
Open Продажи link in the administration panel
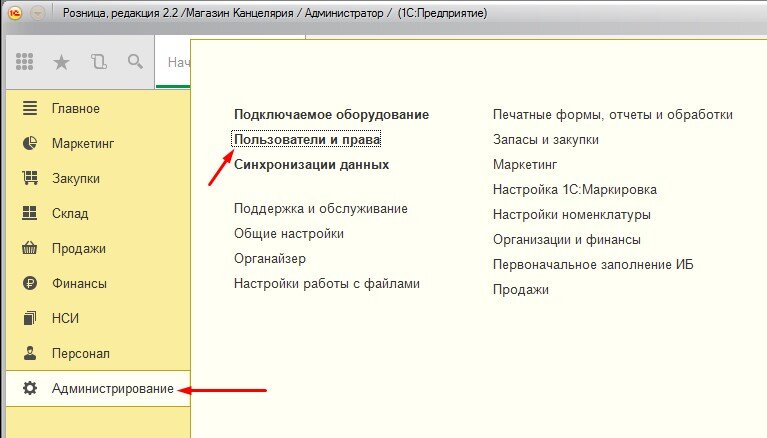(520, 289)
